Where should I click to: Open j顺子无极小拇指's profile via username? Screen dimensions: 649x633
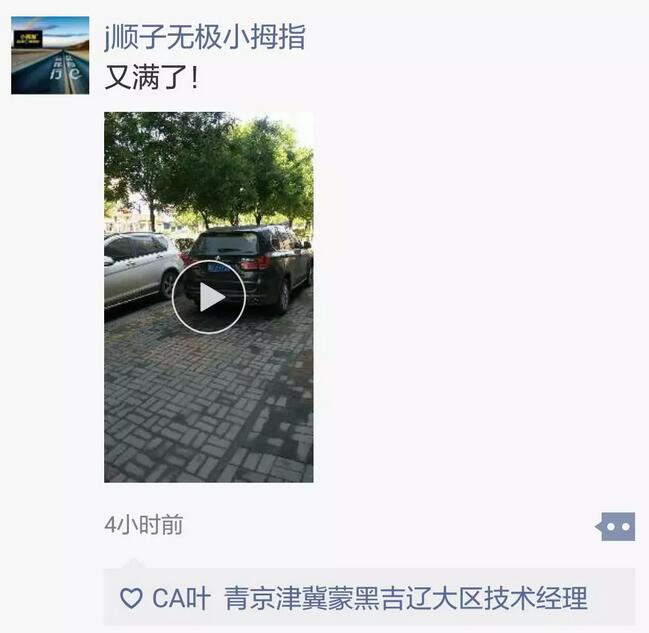click(x=204, y=37)
